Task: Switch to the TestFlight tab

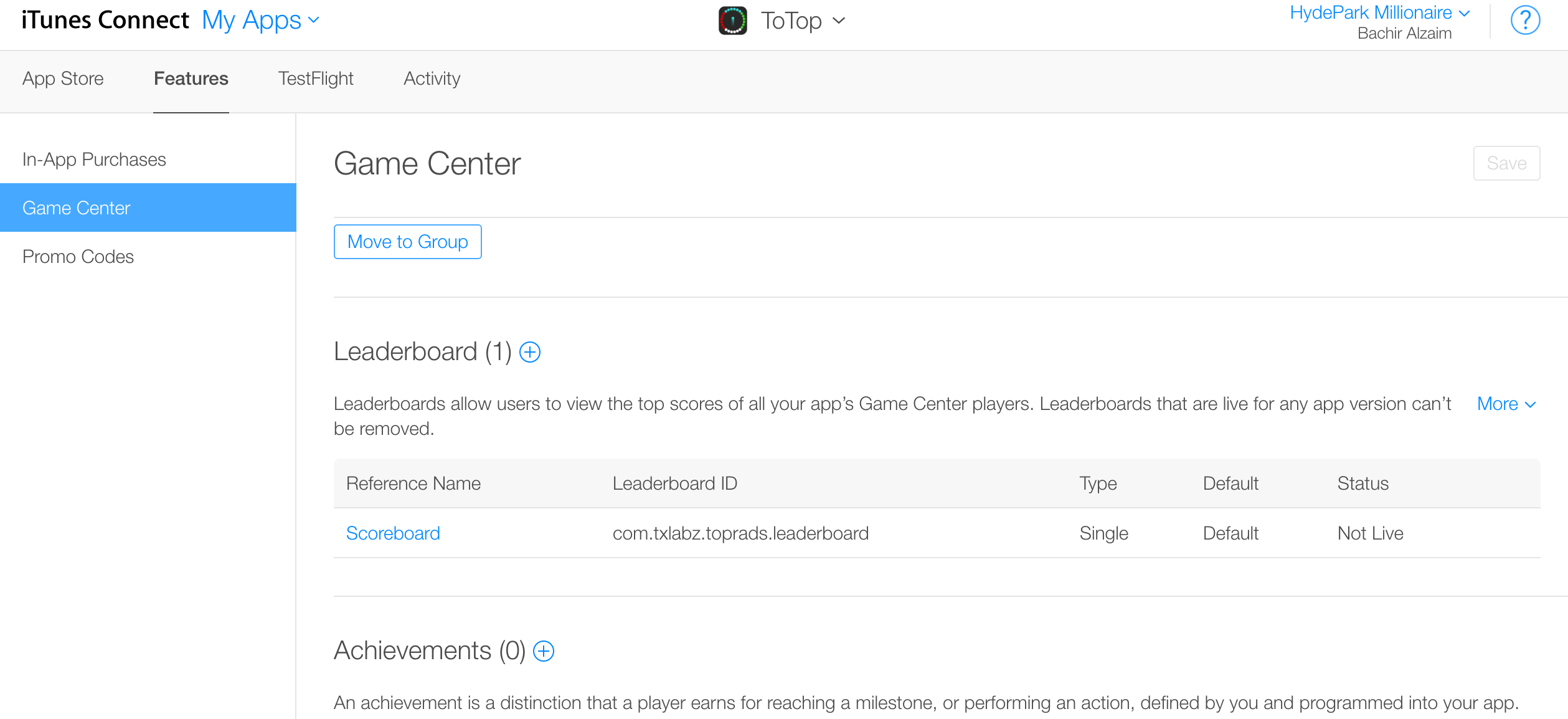Action: pyautogui.click(x=316, y=79)
